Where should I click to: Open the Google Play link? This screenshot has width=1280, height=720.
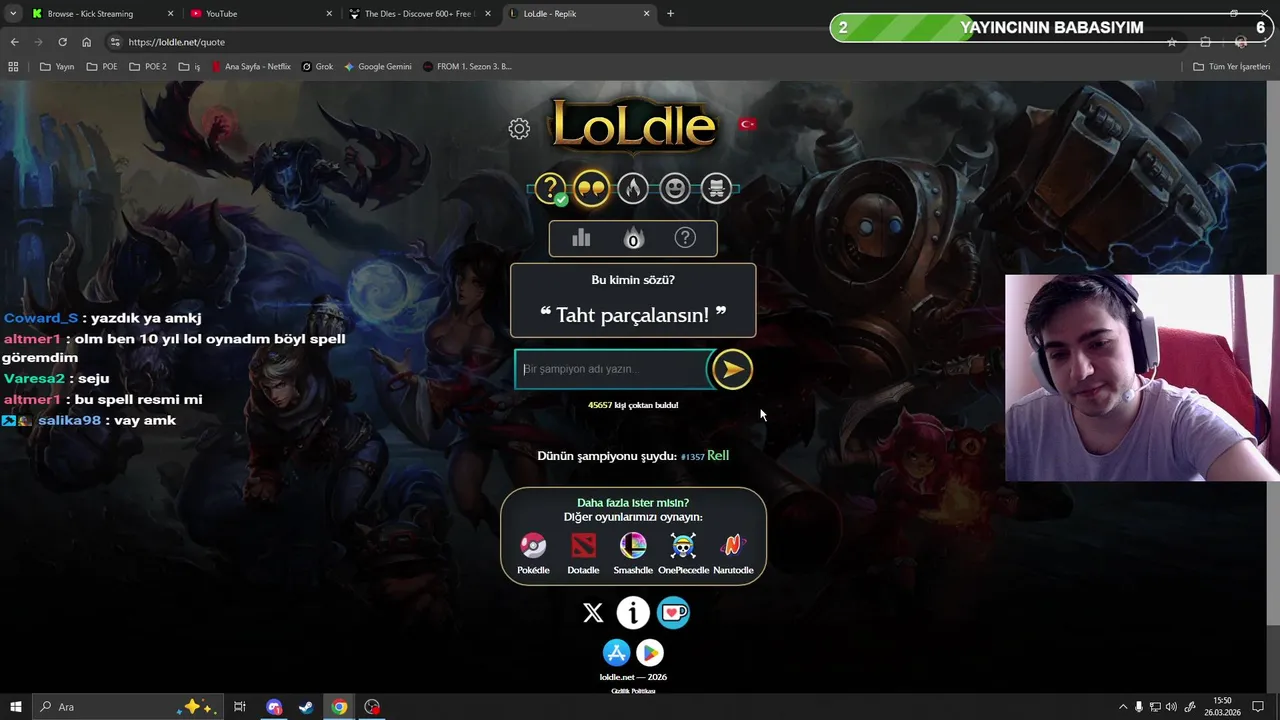click(x=650, y=653)
